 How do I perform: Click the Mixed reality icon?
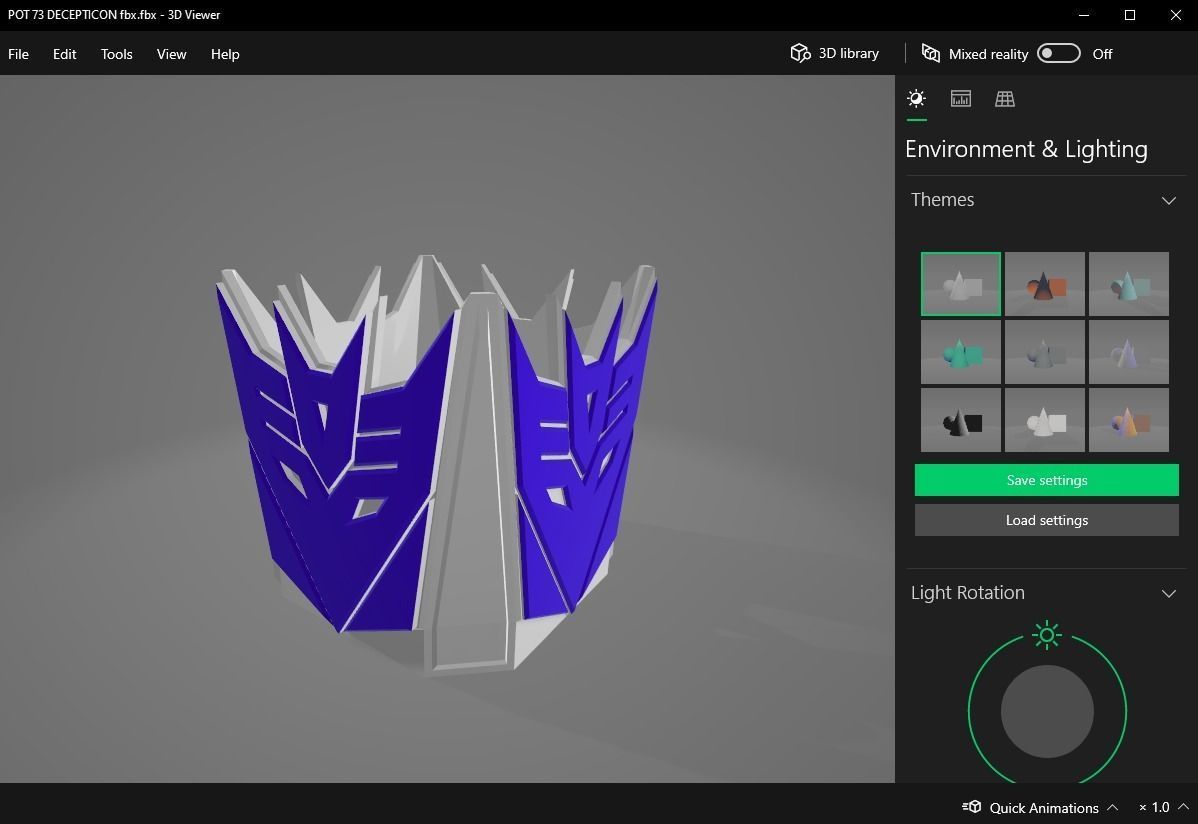pos(931,53)
